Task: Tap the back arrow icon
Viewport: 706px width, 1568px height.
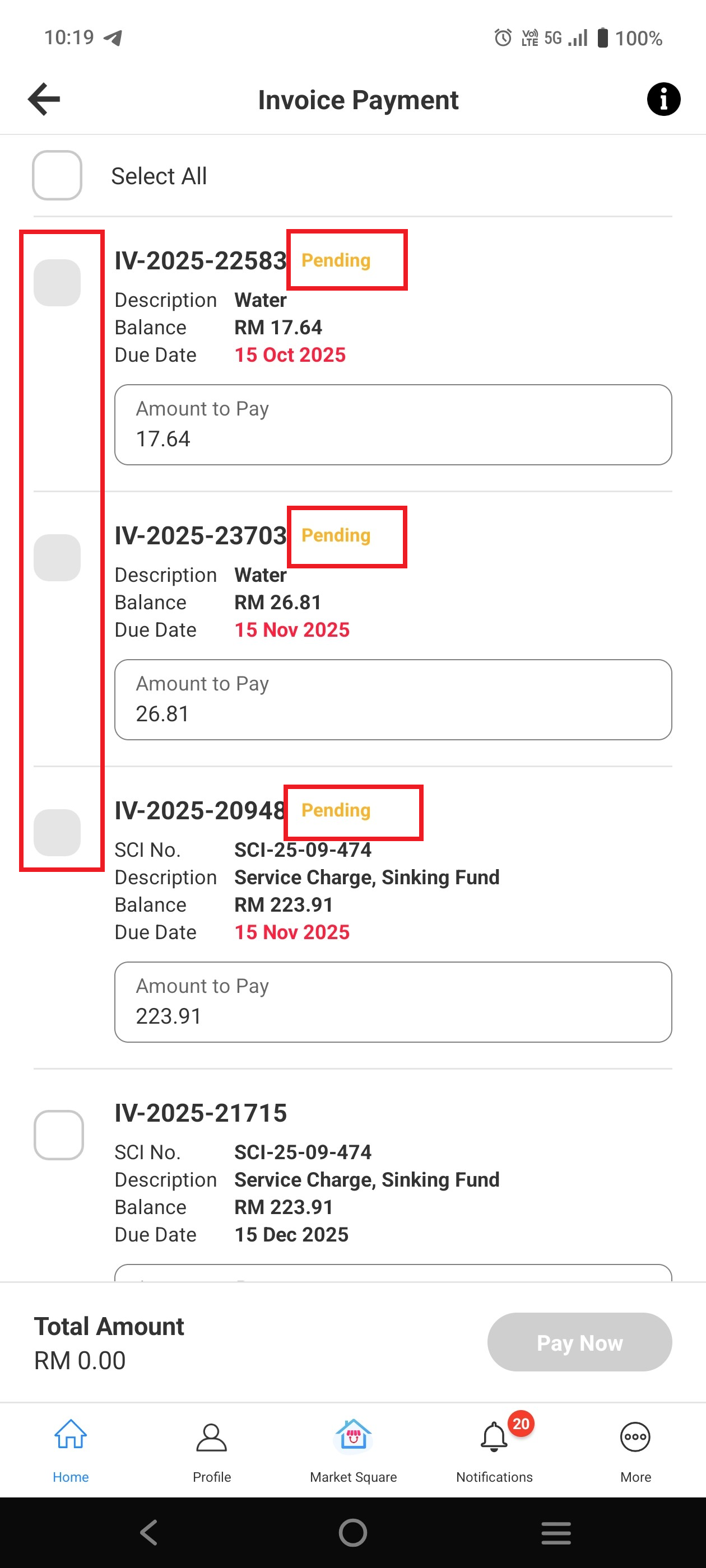Action: pyautogui.click(x=44, y=99)
